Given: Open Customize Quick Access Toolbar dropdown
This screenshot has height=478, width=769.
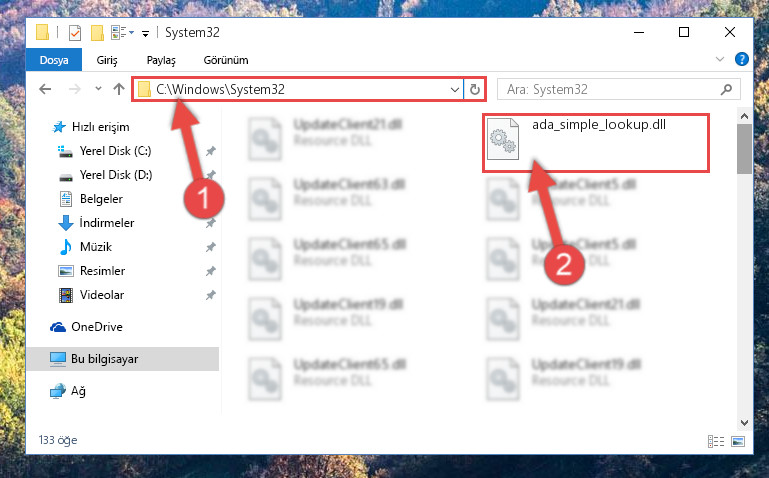Looking at the screenshot, I should (x=145, y=33).
